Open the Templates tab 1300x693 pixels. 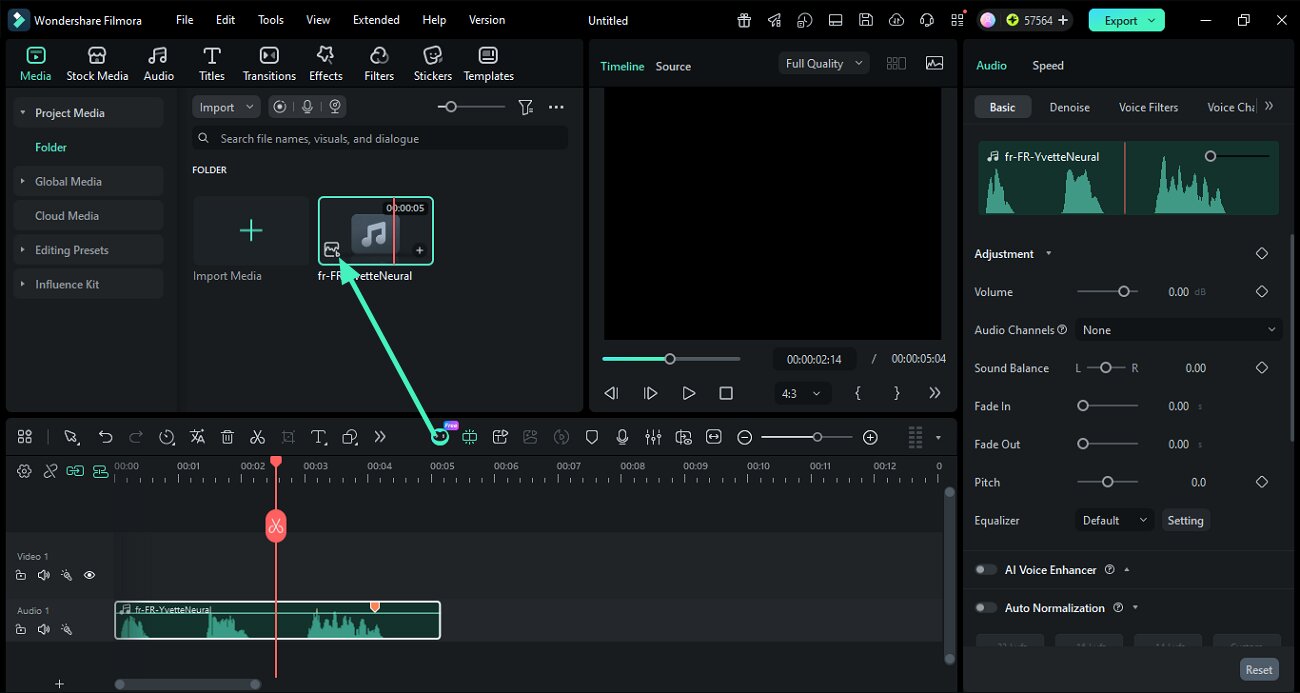pos(488,64)
